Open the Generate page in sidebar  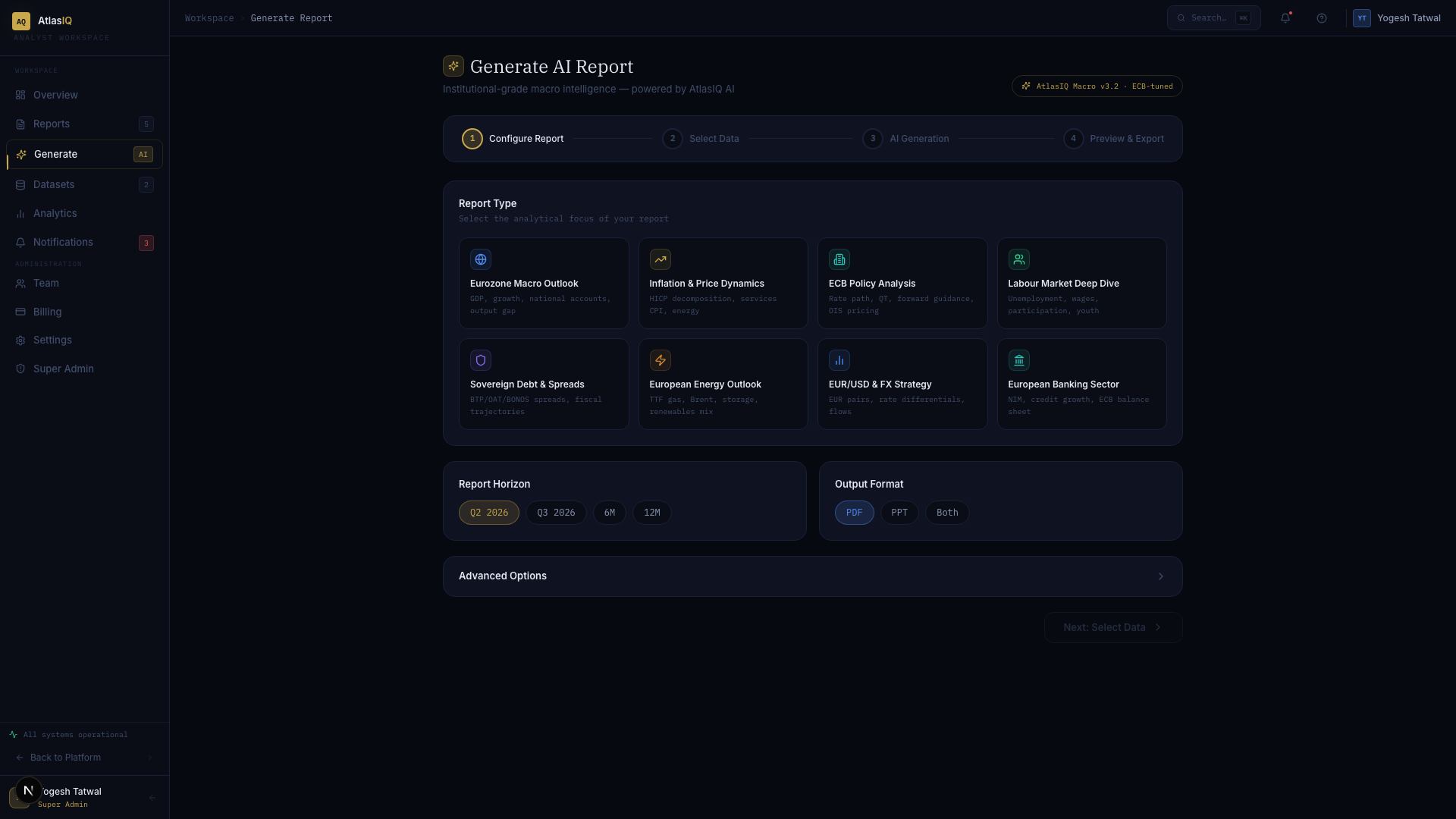(x=84, y=154)
